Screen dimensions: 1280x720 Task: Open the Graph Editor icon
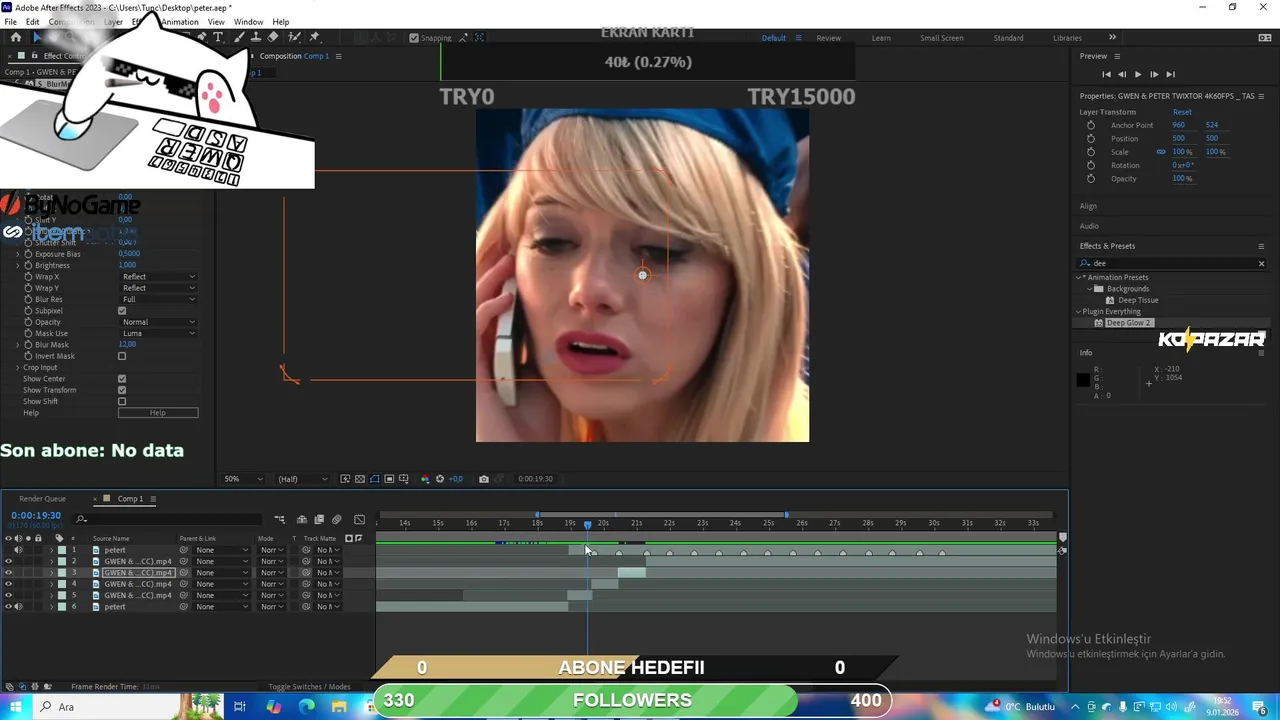(x=359, y=519)
